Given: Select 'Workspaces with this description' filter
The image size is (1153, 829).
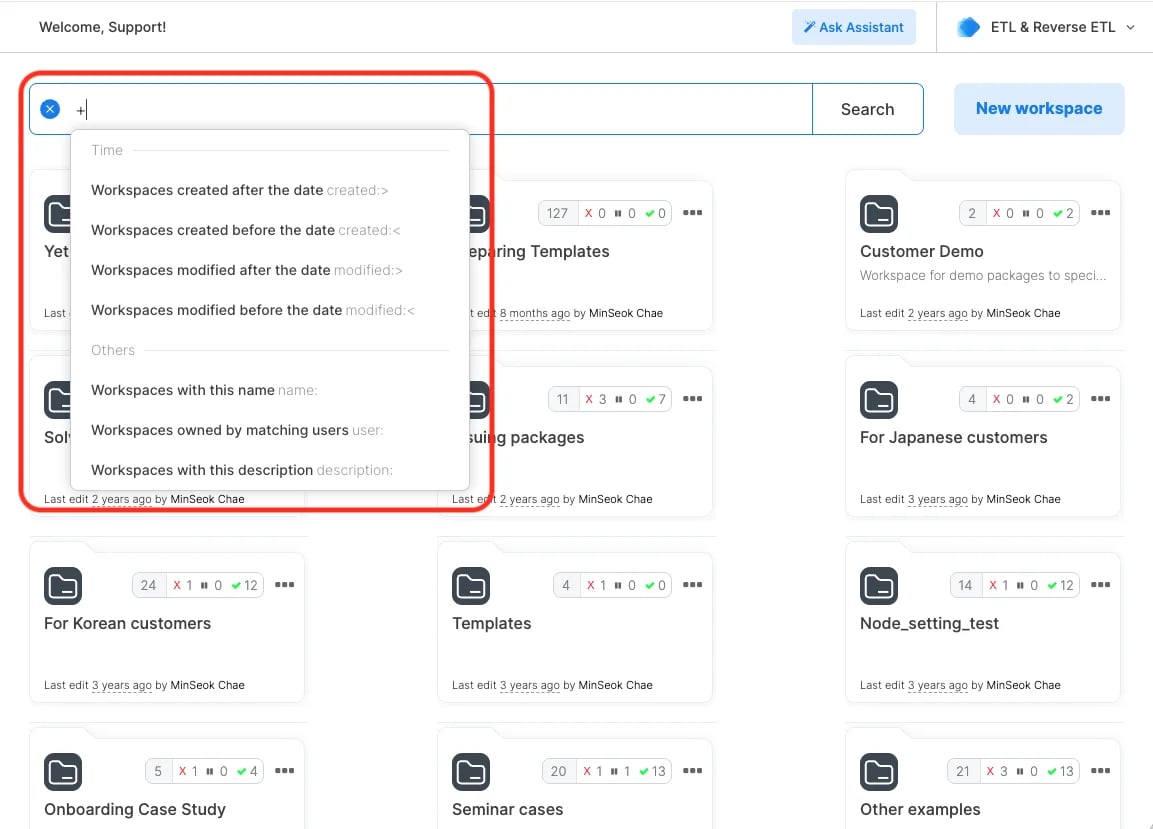Looking at the screenshot, I should click(270, 470).
